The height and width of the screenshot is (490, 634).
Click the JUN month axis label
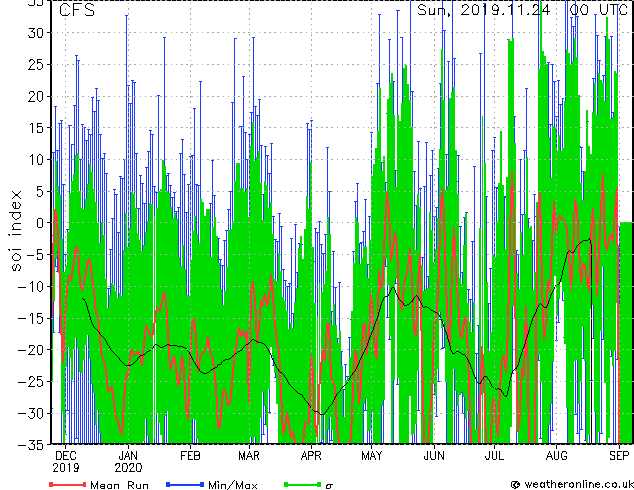(434, 456)
